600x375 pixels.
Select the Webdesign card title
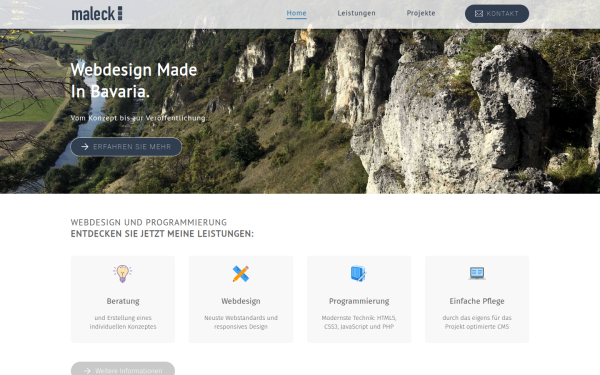[x=241, y=301]
